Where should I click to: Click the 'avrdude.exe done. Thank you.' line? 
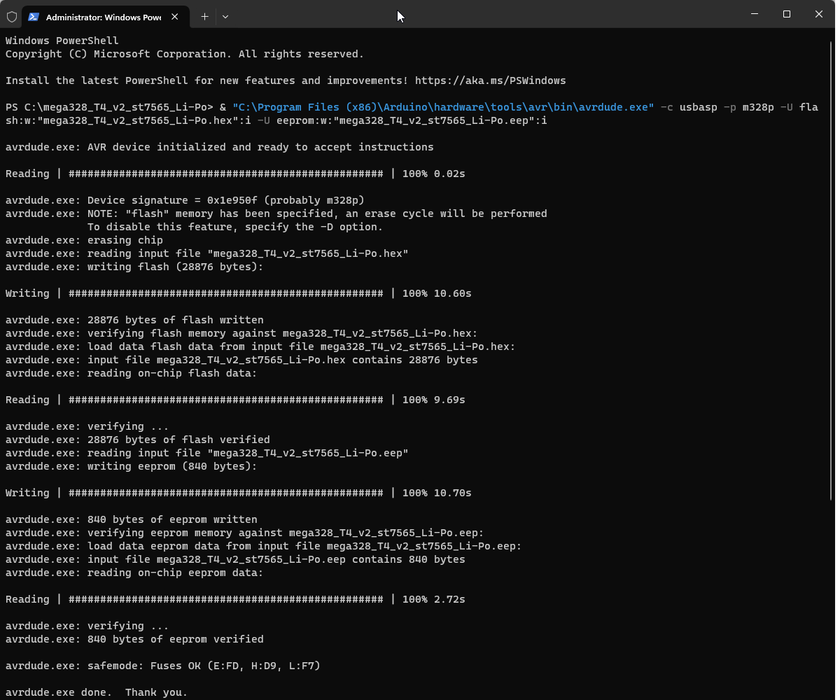(96, 693)
